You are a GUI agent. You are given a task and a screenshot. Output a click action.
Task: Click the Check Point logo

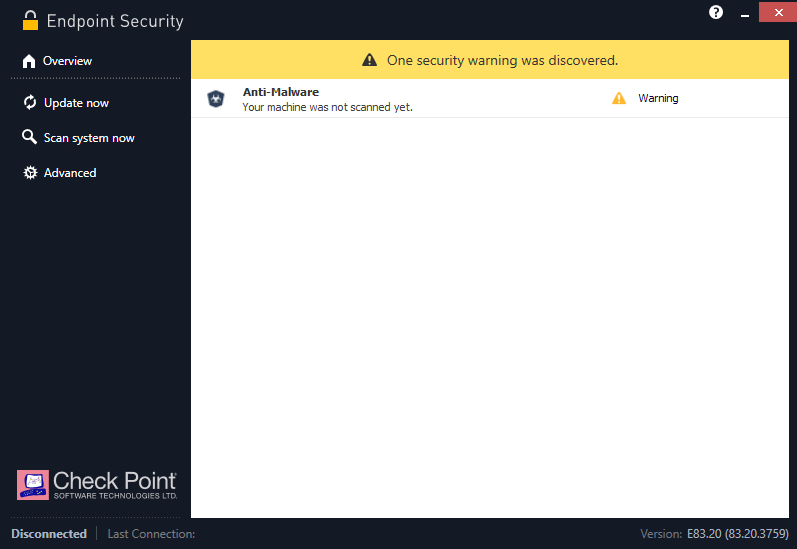point(97,484)
